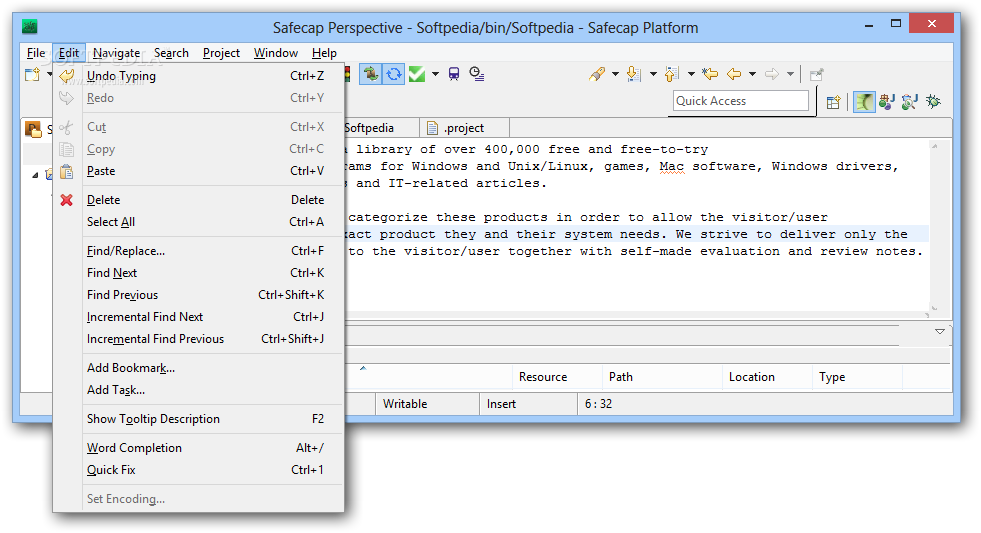
Task: Switch to the Java Browsing perspective icon
Action: (910, 101)
